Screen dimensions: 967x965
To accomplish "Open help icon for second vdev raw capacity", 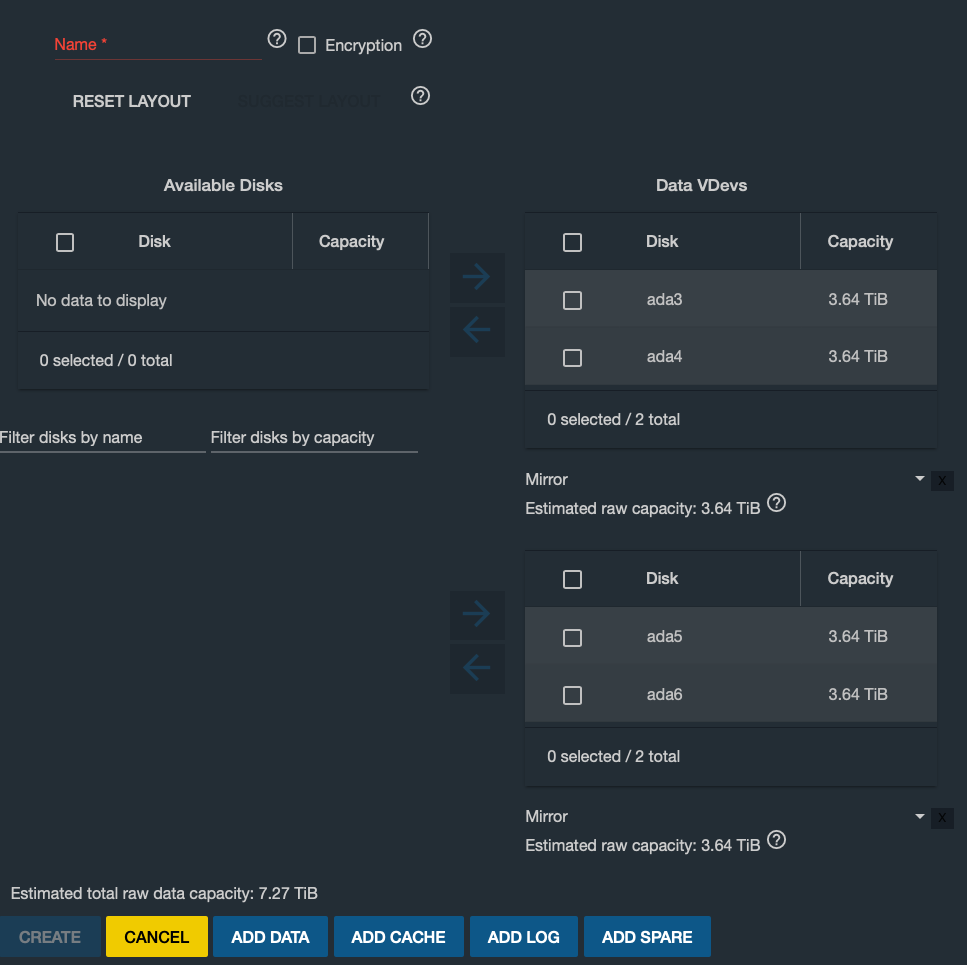I will [x=776, y=840].
